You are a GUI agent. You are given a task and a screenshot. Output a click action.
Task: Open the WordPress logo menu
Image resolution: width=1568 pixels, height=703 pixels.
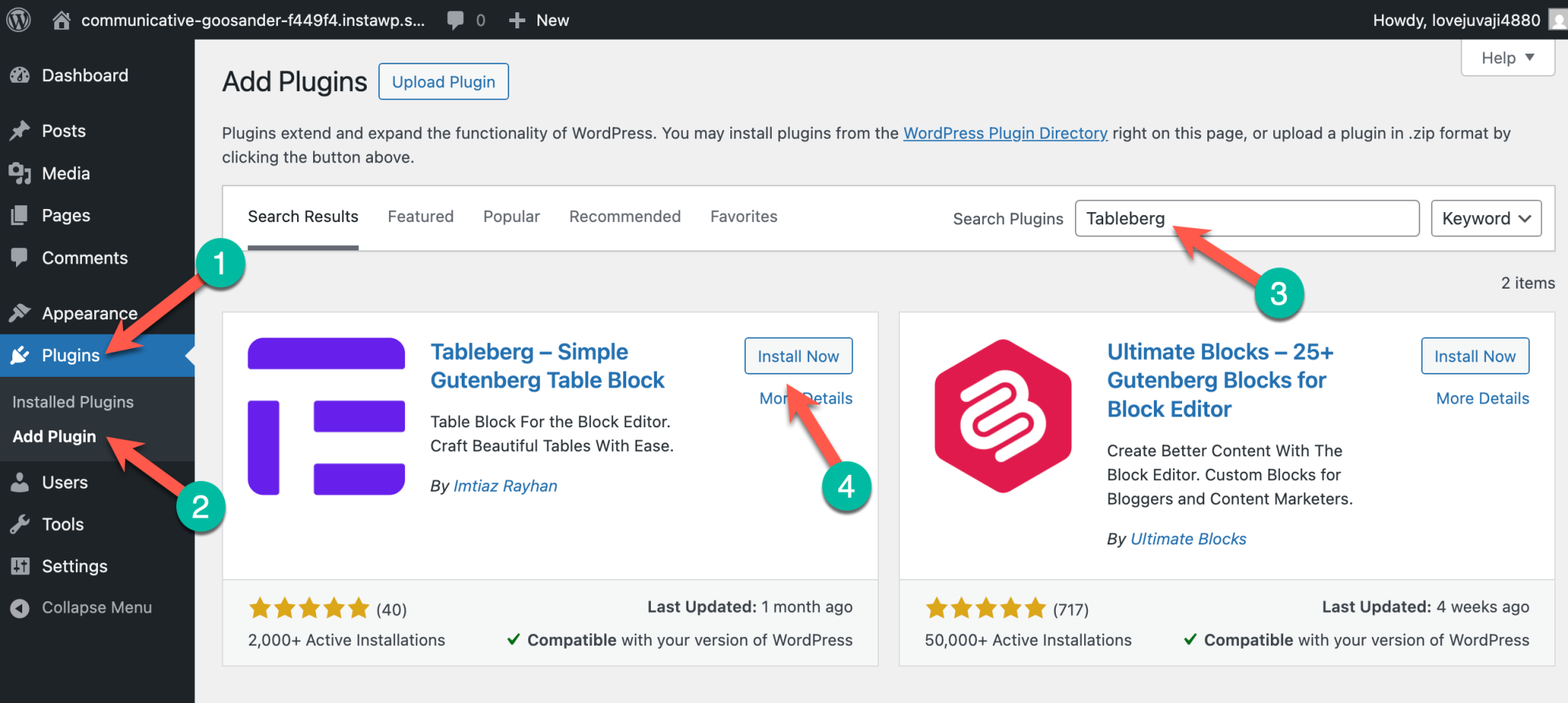coord(18,19)
